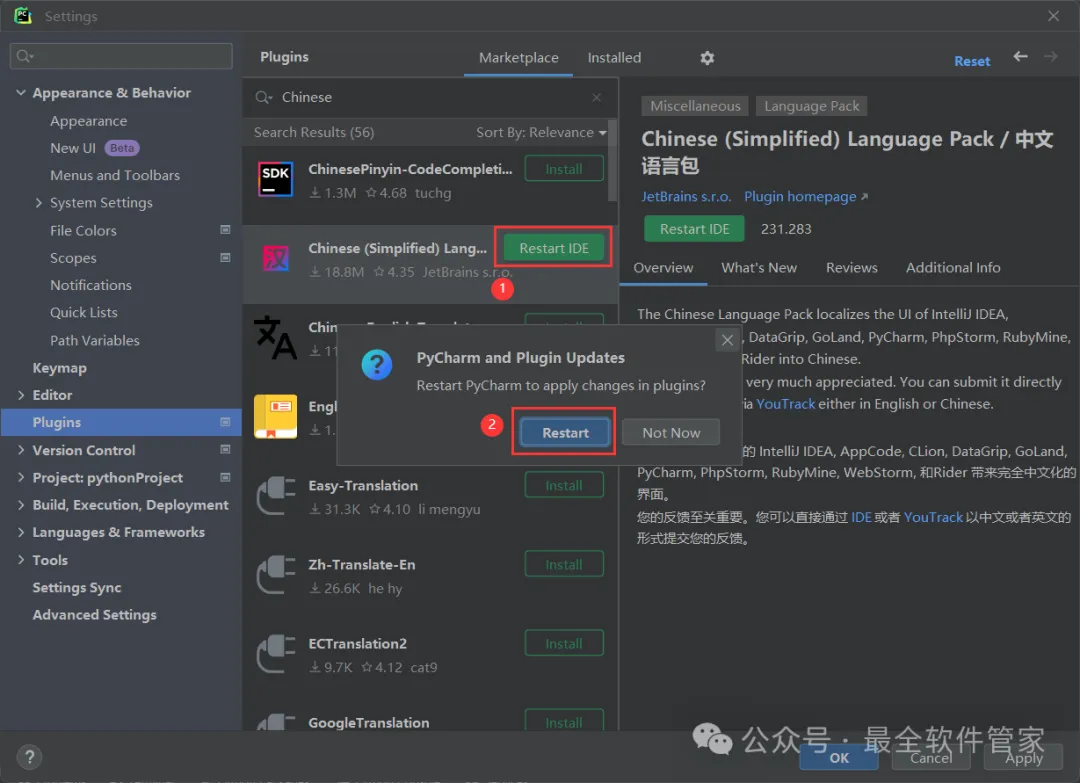Click the Easy-Translation plug icon

tap(276, 496)
